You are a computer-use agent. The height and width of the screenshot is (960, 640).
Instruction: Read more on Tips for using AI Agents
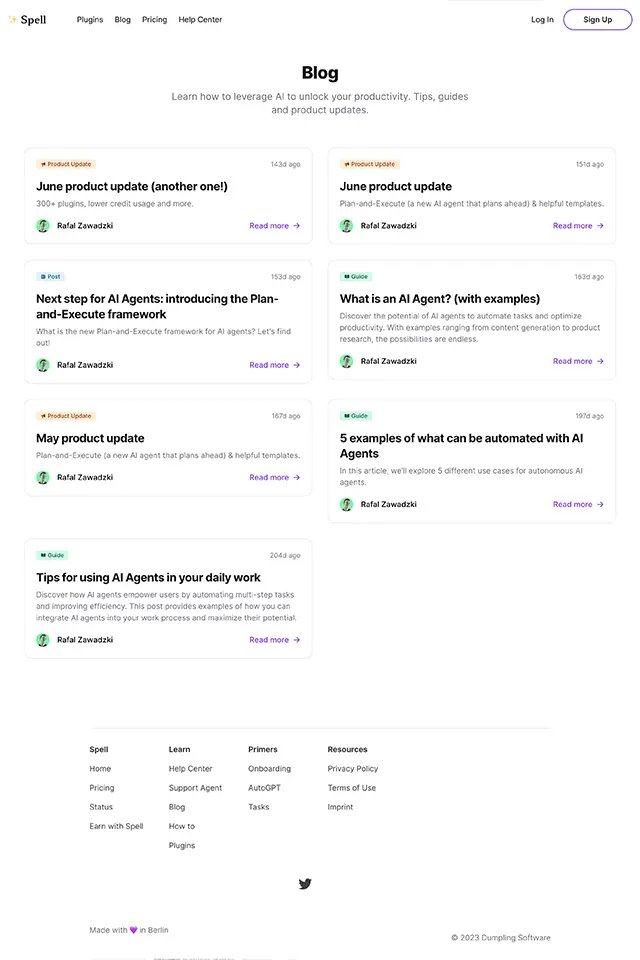[274, 640]
